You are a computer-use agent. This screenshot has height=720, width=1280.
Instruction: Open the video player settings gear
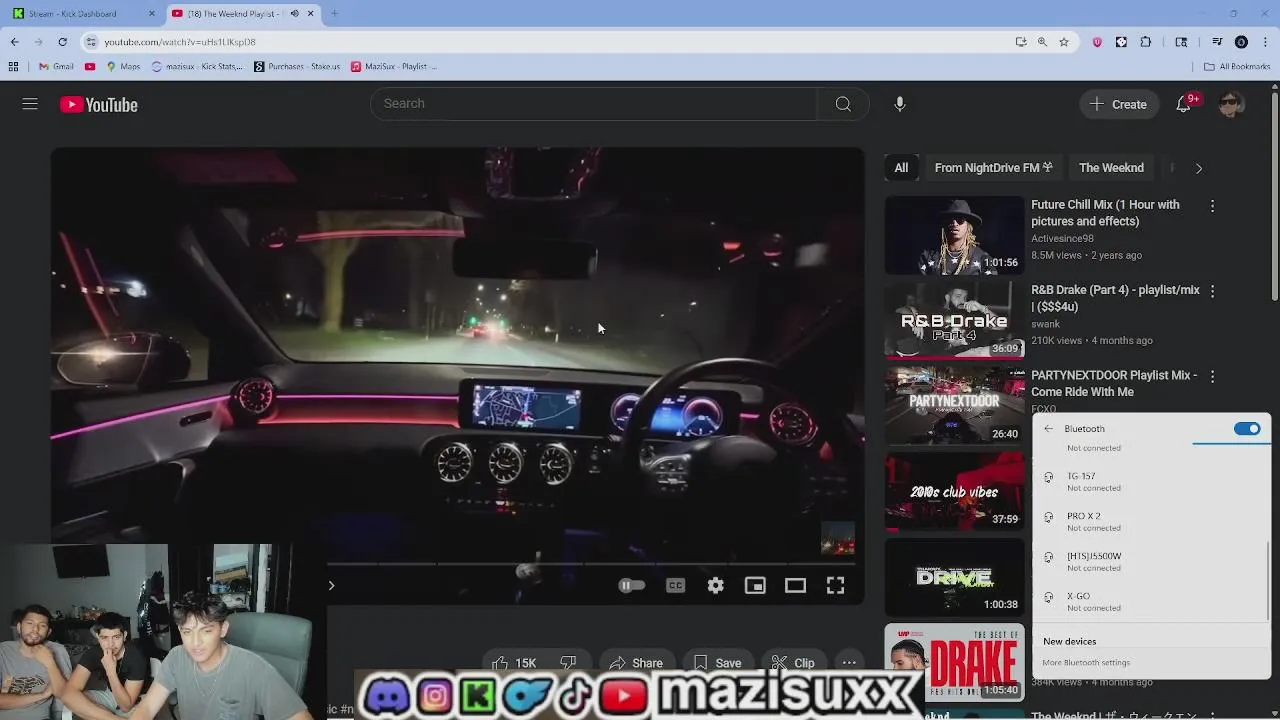(x=715, y=586)
